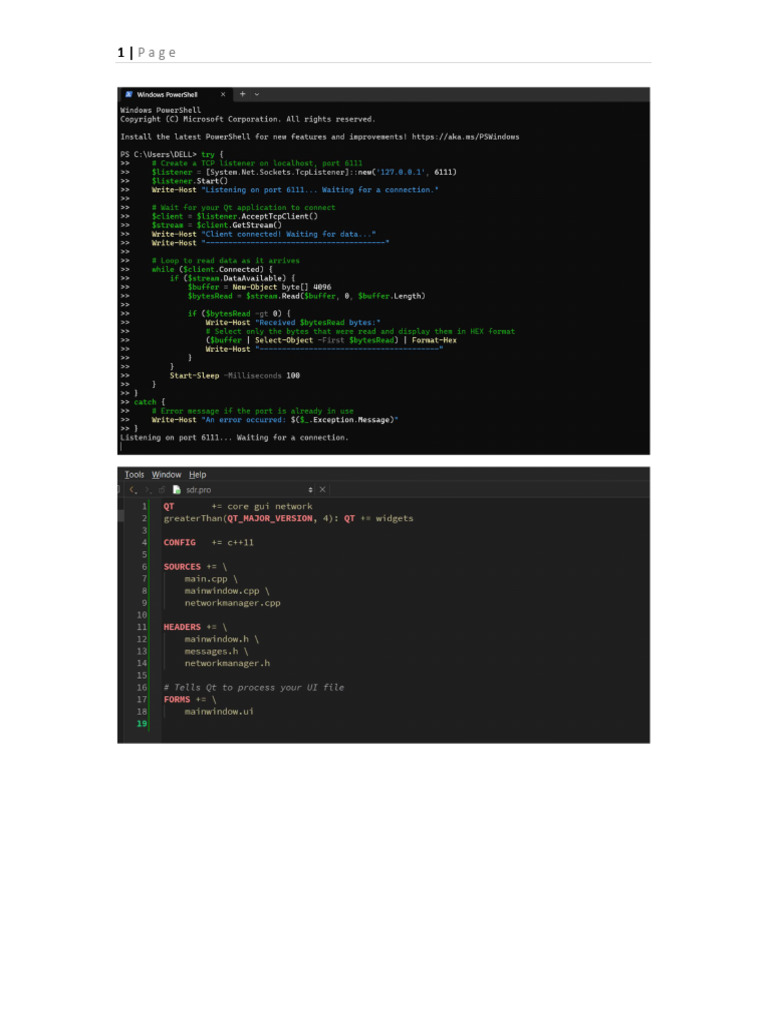768x1024 pixels.
Task: Click the 'while ($client.Connected) {' line
Action: [x=212, y=270]
